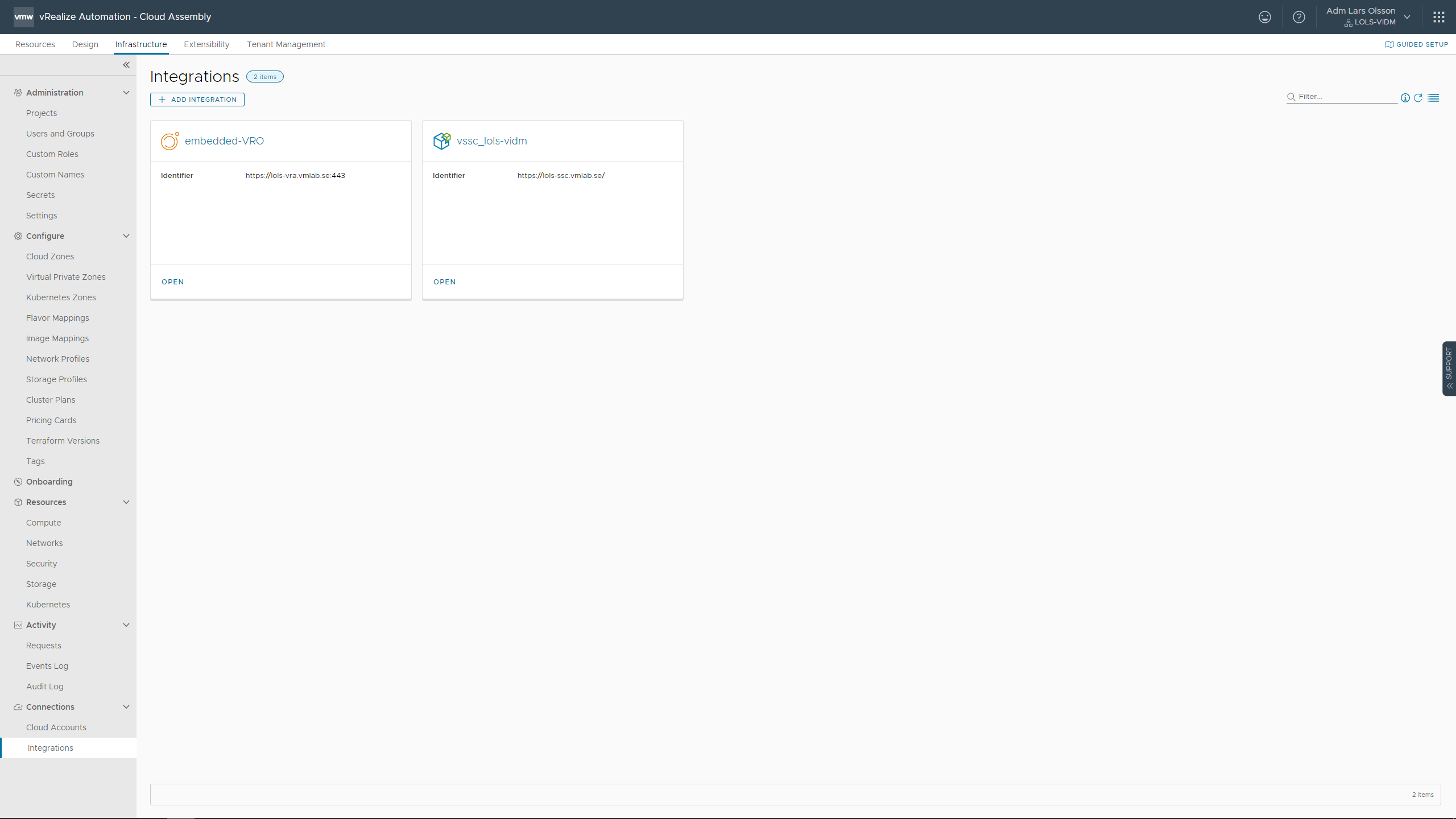Viewport: 1456px width, 819px height.
Task: Open Network Profiles
Action: [x=58, y=359]
